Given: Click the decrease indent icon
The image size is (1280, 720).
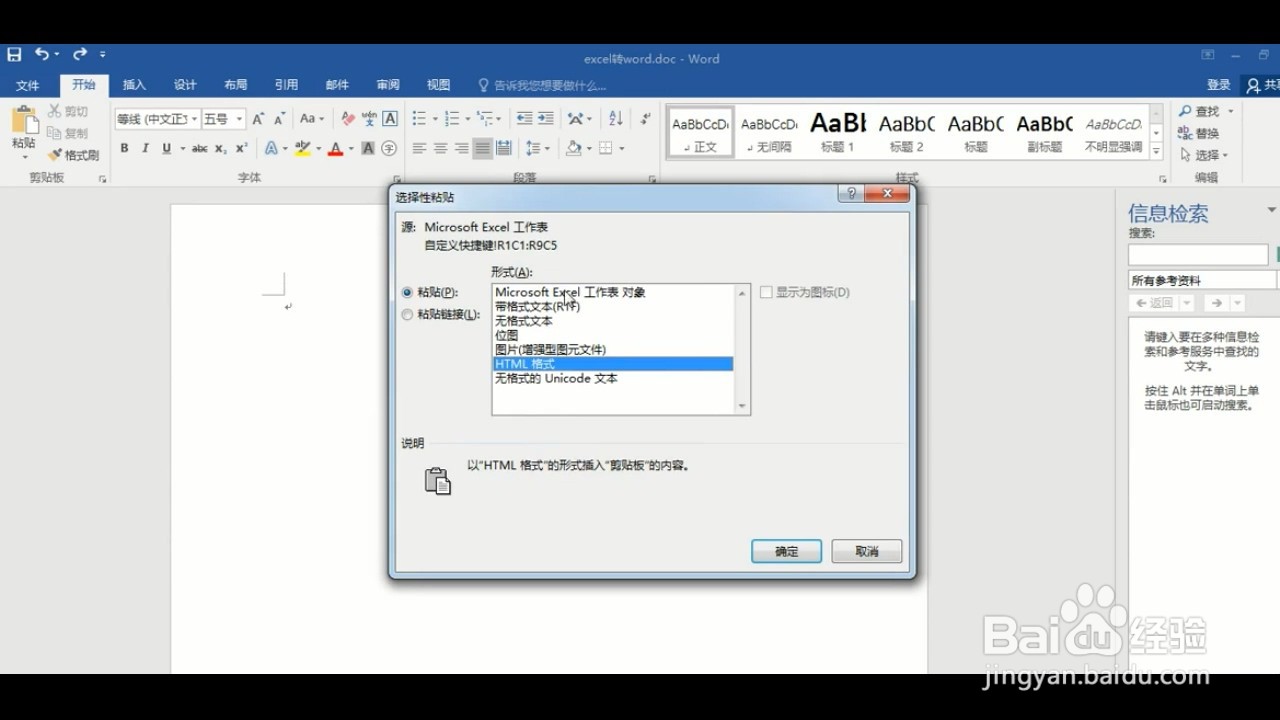Looking at the screenshot, I should [524, 118].
